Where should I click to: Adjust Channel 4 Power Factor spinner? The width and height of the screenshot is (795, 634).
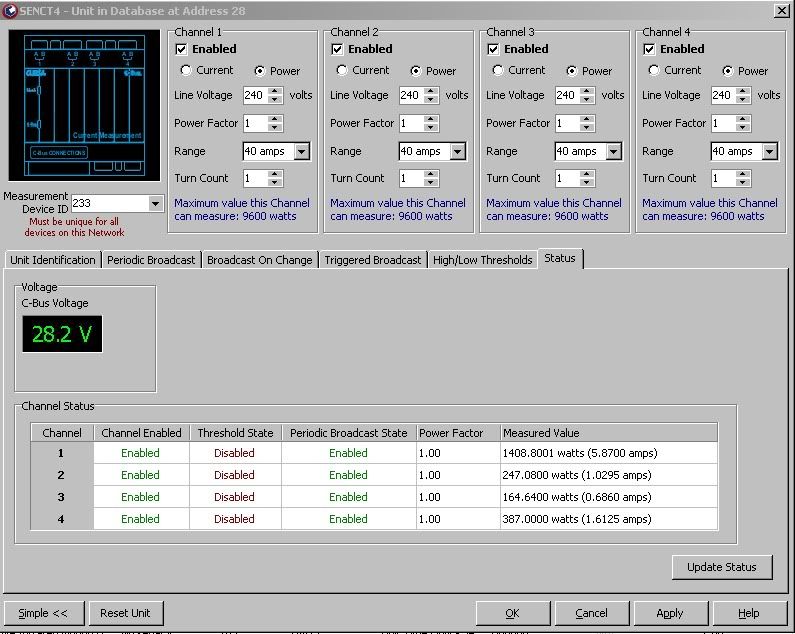coord(743,123)
